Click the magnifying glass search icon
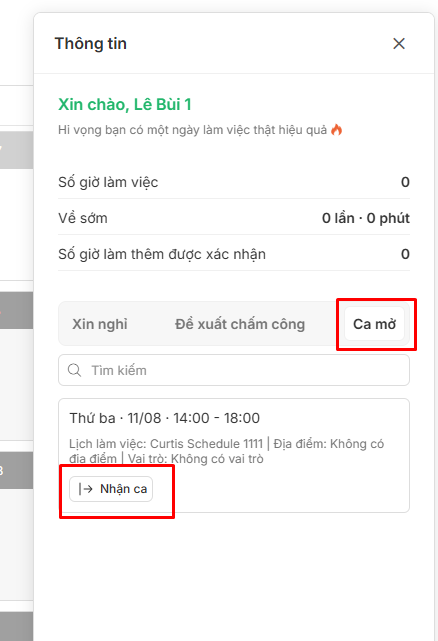The image size is (438, 641). pyautogui.click(x=74, y=370)
